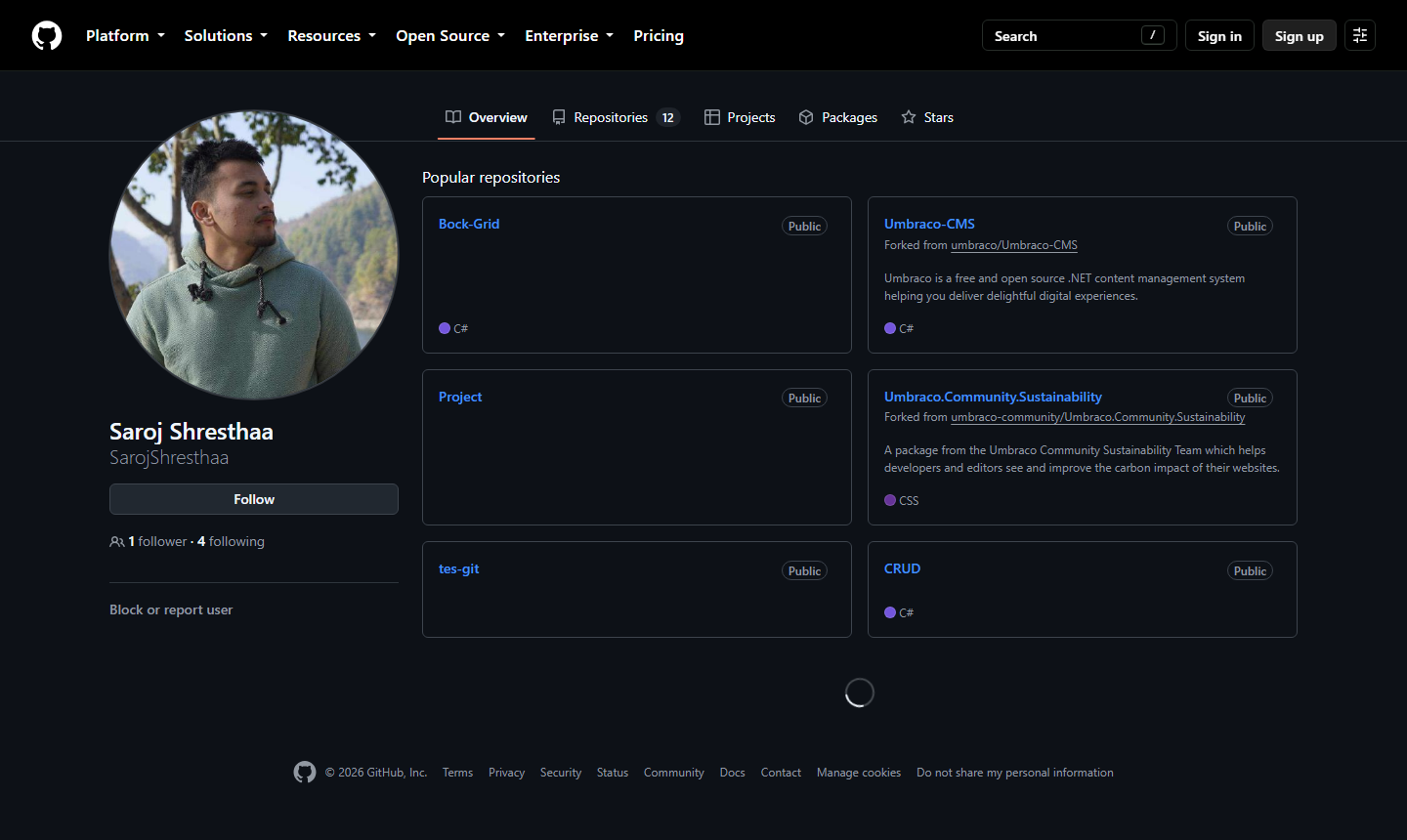This screenshot has width=1407, height=840.
Task: Click Public badge on tes-git card
Action: [804, 570]
